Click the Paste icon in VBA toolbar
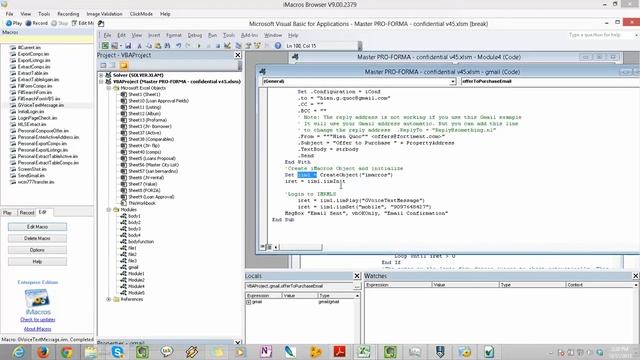This screenshot has width=640, height=360. click(158, 46)
